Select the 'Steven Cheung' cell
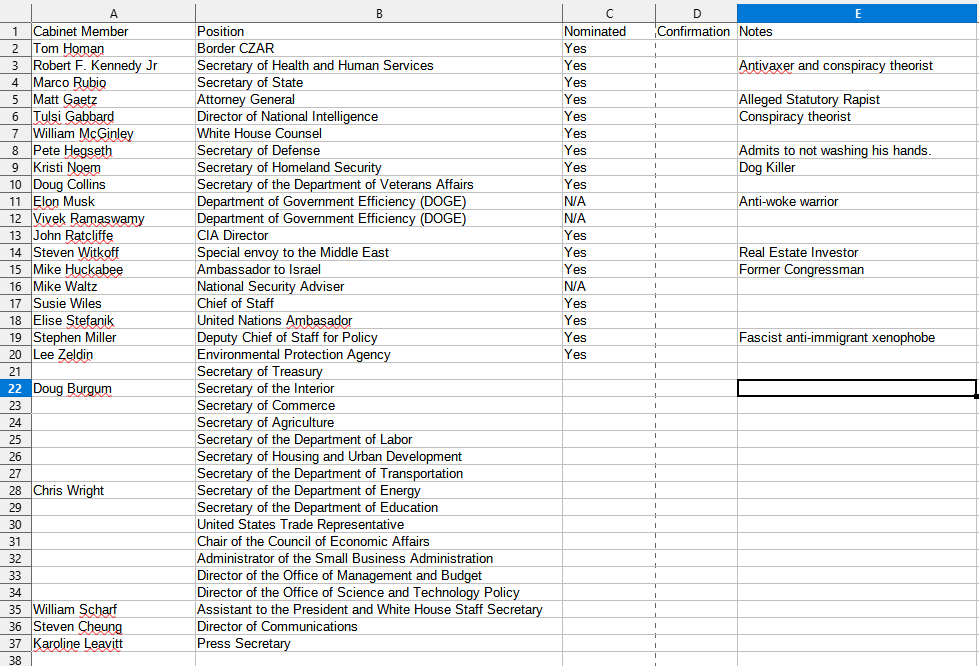 [113, 627]
